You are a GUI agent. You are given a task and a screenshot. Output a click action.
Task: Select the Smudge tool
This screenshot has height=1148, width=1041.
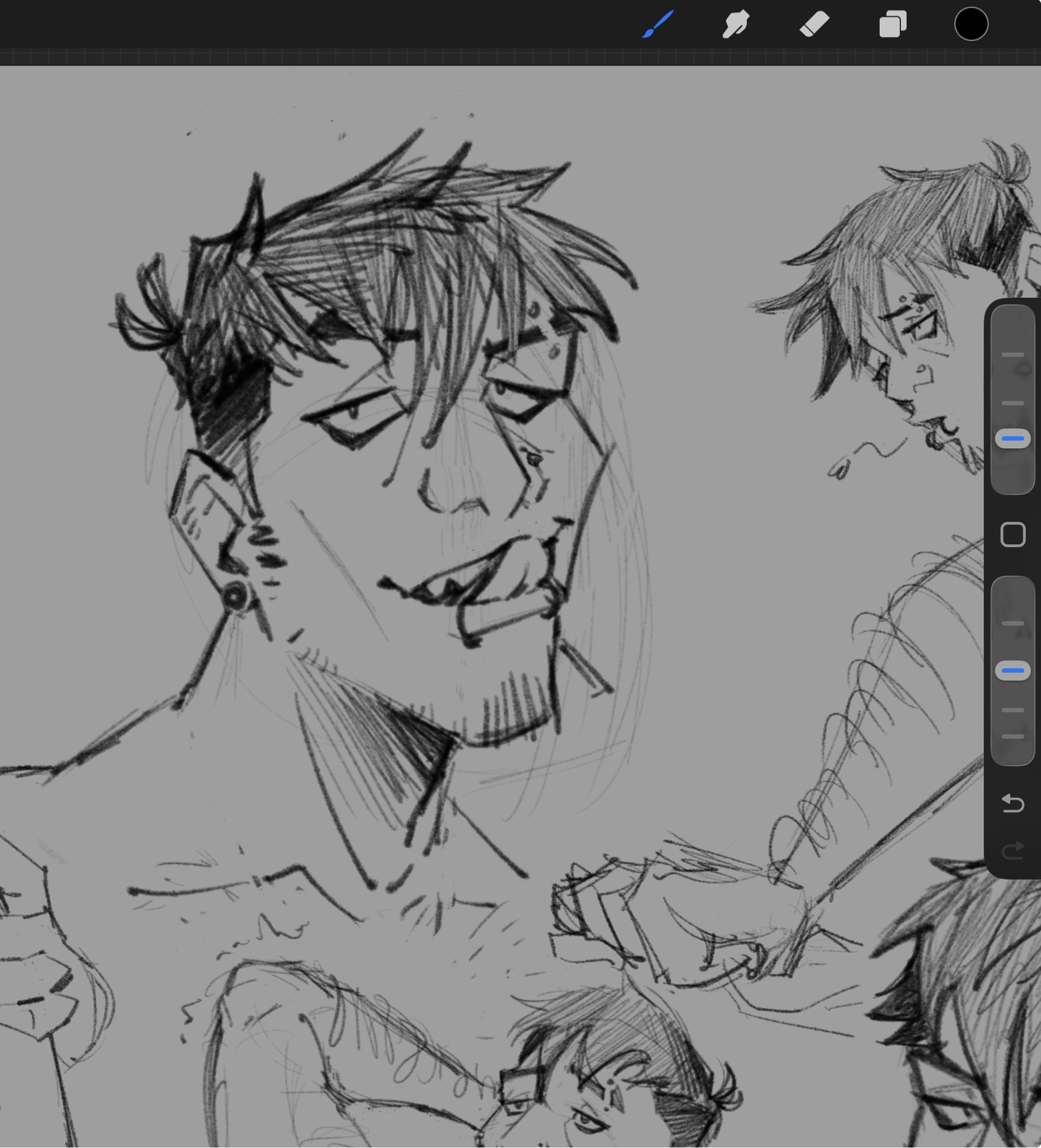point(736,25)
